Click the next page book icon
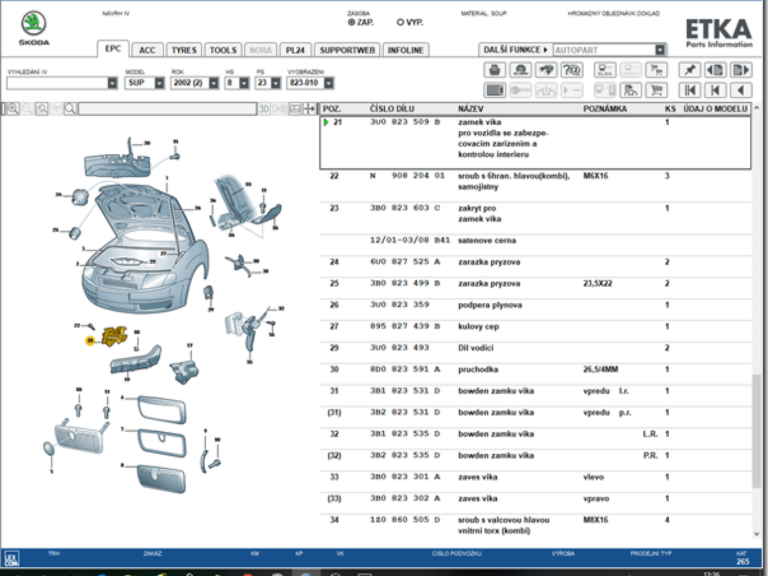This screenshot has height=576, width=768. point(740,70)
